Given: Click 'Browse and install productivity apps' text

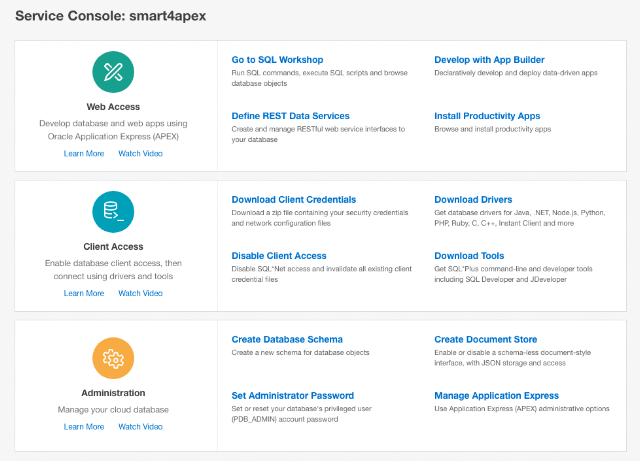Looking at the screenshot, I should coord(492,129).
